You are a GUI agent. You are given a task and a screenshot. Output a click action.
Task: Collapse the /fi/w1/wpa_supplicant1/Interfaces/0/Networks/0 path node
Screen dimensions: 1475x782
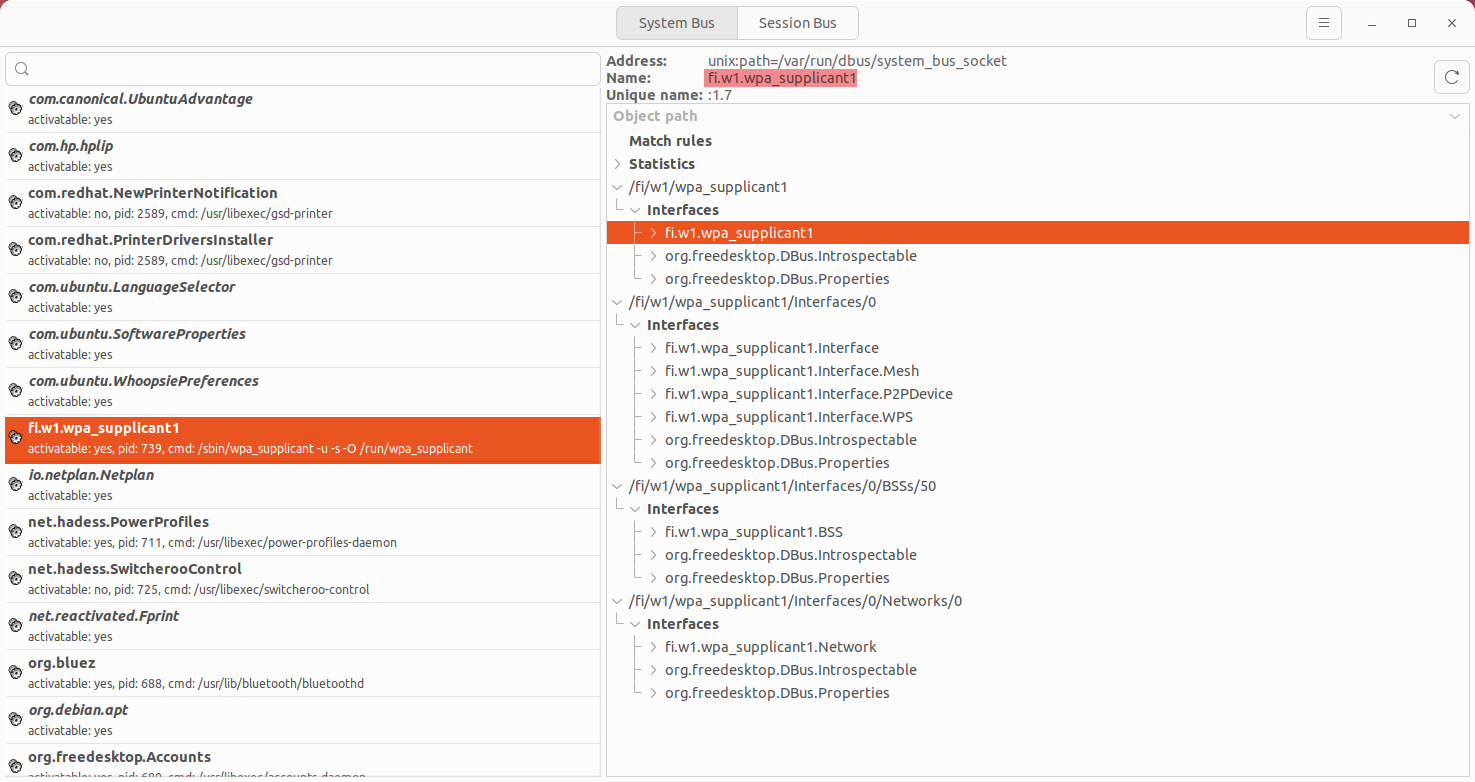pos(617,601)
